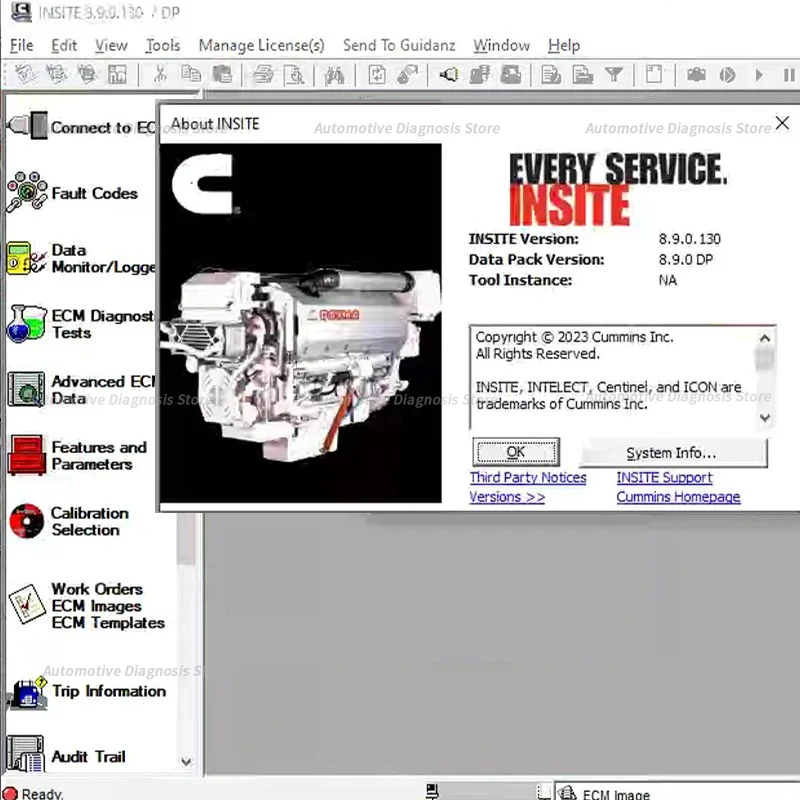
Task: Click the Copyright 2023 Cummins Inc. text
Action: [x=574, y=337]
